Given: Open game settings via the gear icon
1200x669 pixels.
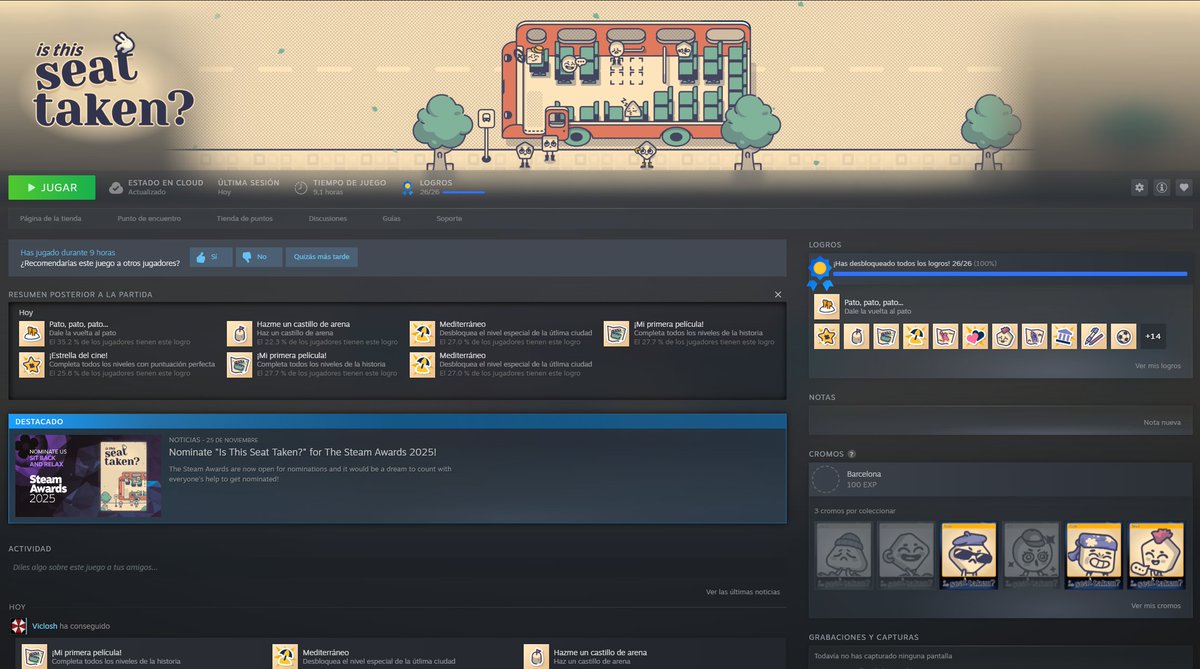Looking at the screenshot, I should [1139, 187].
